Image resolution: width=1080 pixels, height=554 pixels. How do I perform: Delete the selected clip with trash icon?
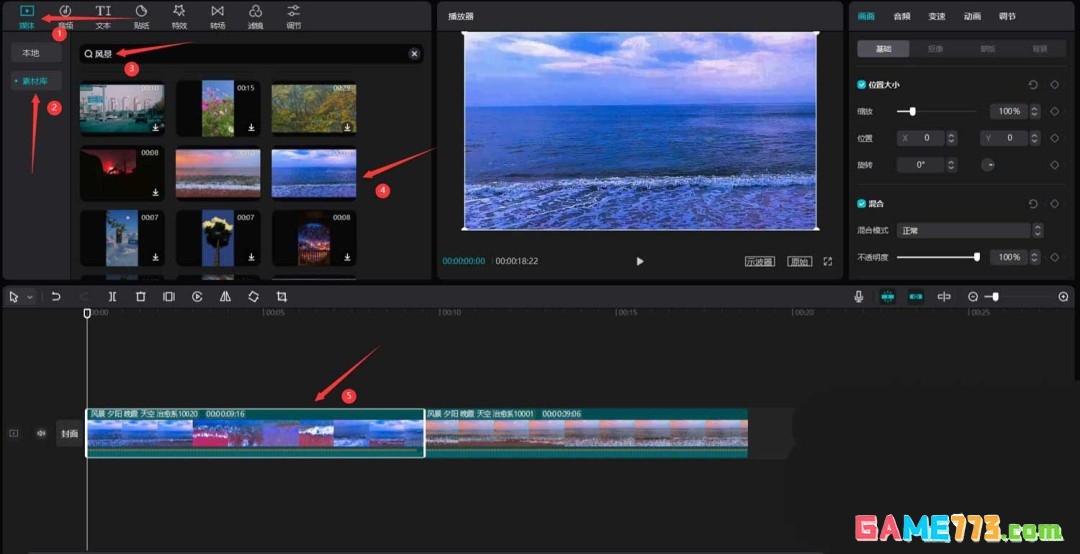coord(140,297)
